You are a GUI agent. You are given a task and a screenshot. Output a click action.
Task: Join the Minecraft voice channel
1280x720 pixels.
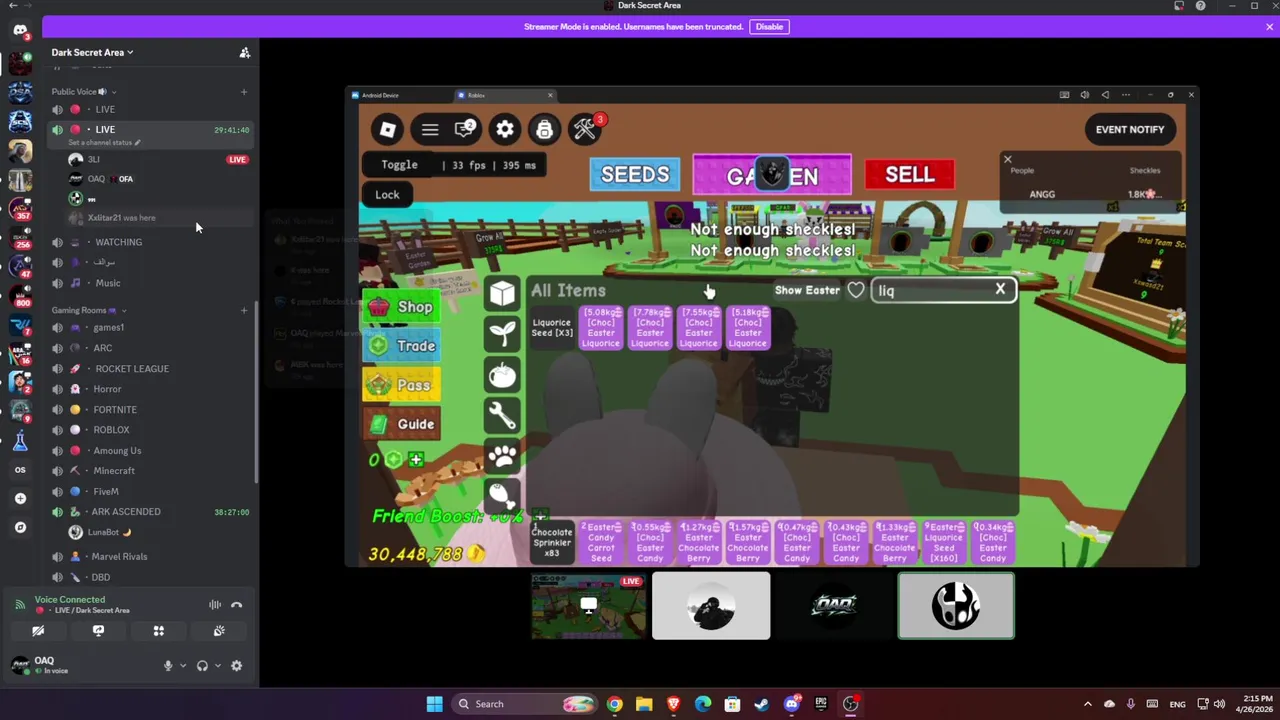150,471
